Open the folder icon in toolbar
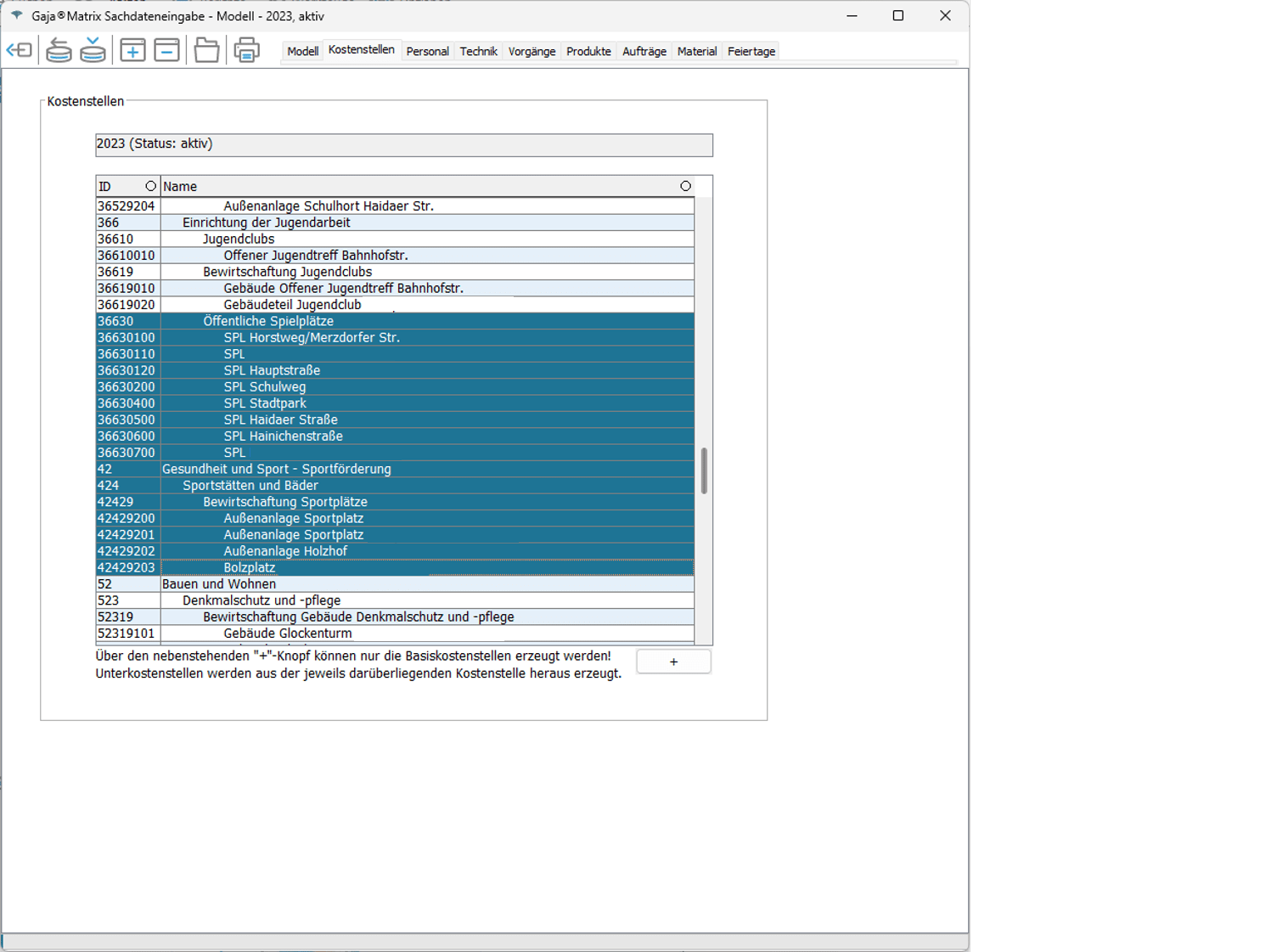Image resolution: width=1277 pixels, height=952 pixels. click(x=206, y=51)
